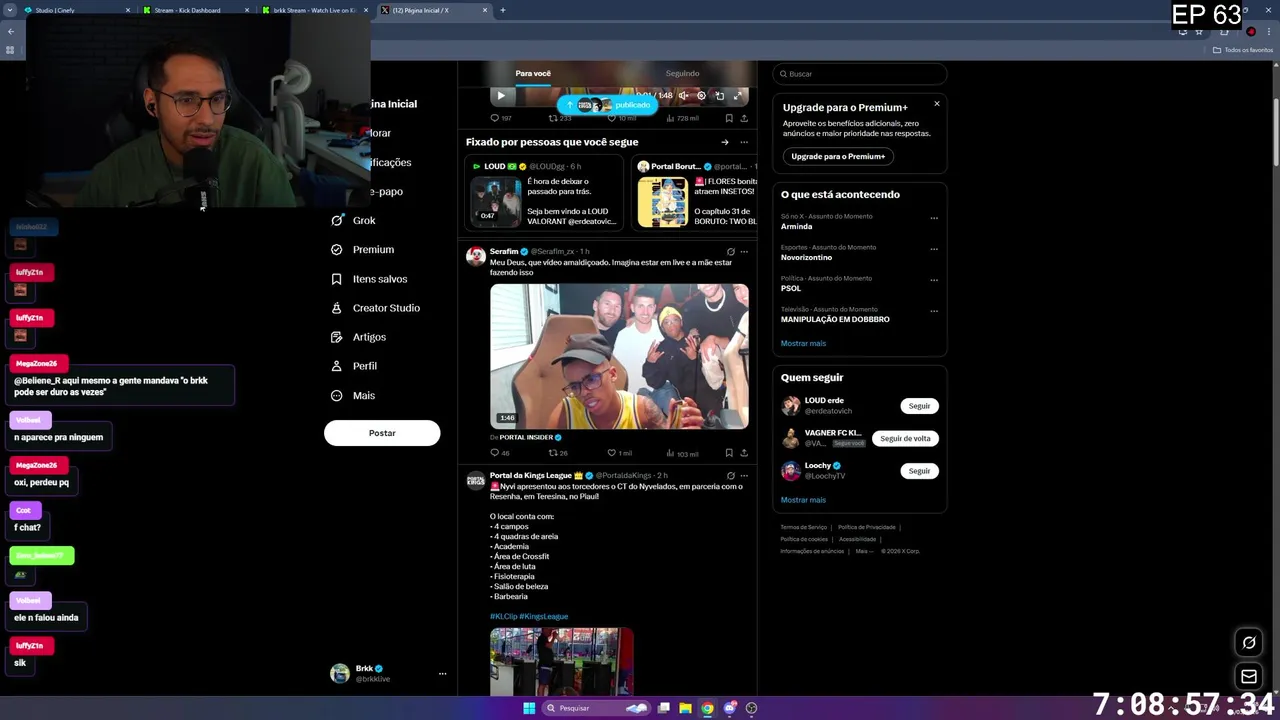Open Serafim's profile avatar
This screenshot has width=1280, height=720.
pos(476,256)
